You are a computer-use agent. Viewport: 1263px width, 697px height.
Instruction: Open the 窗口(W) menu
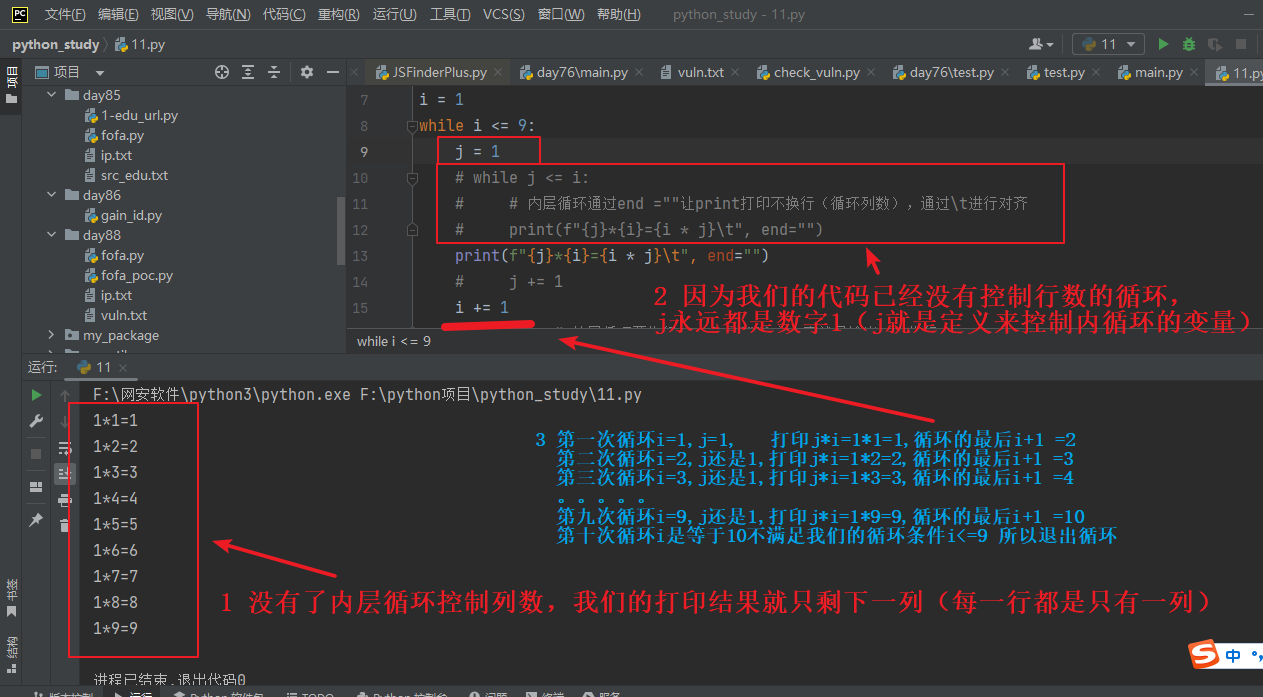click(560, 14)
